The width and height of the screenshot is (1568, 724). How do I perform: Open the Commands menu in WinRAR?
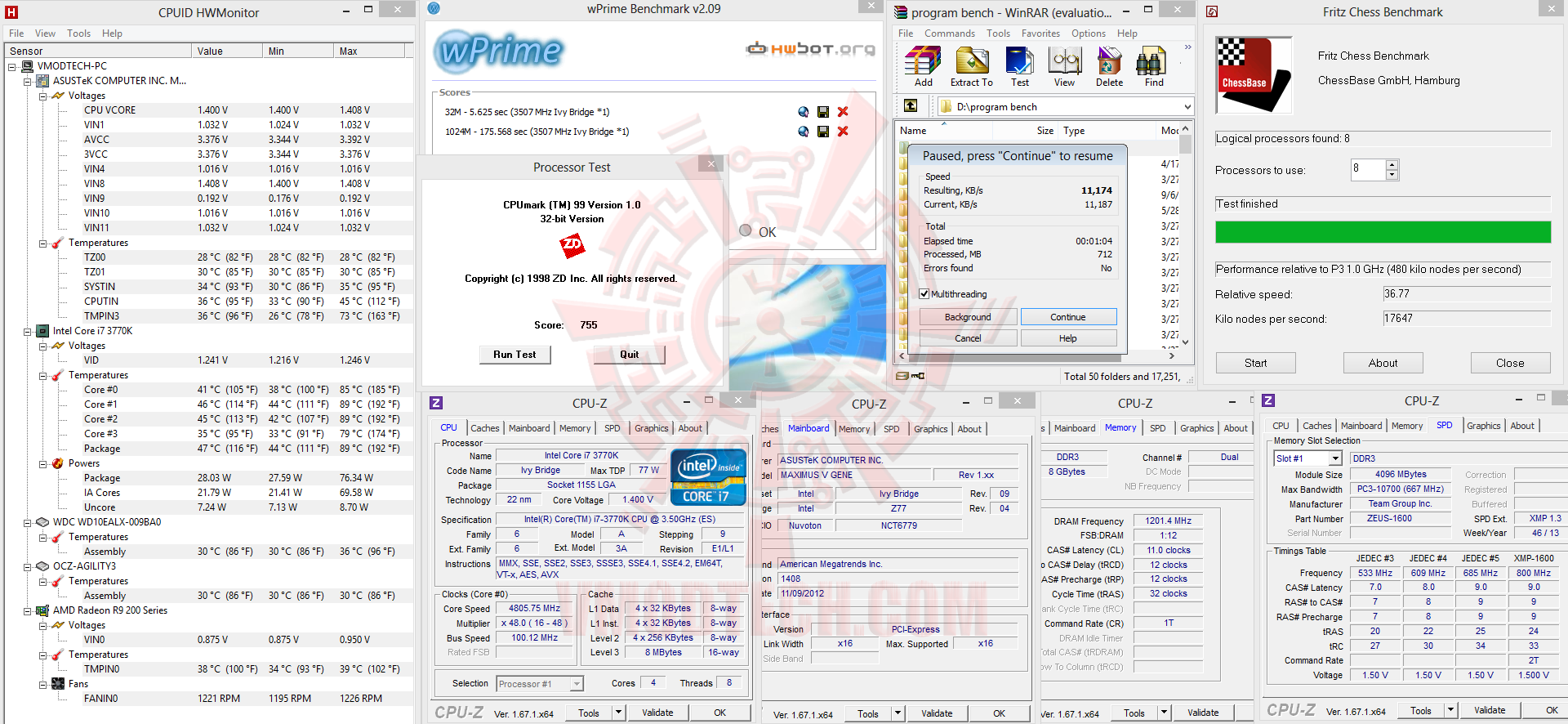point(950,34)
